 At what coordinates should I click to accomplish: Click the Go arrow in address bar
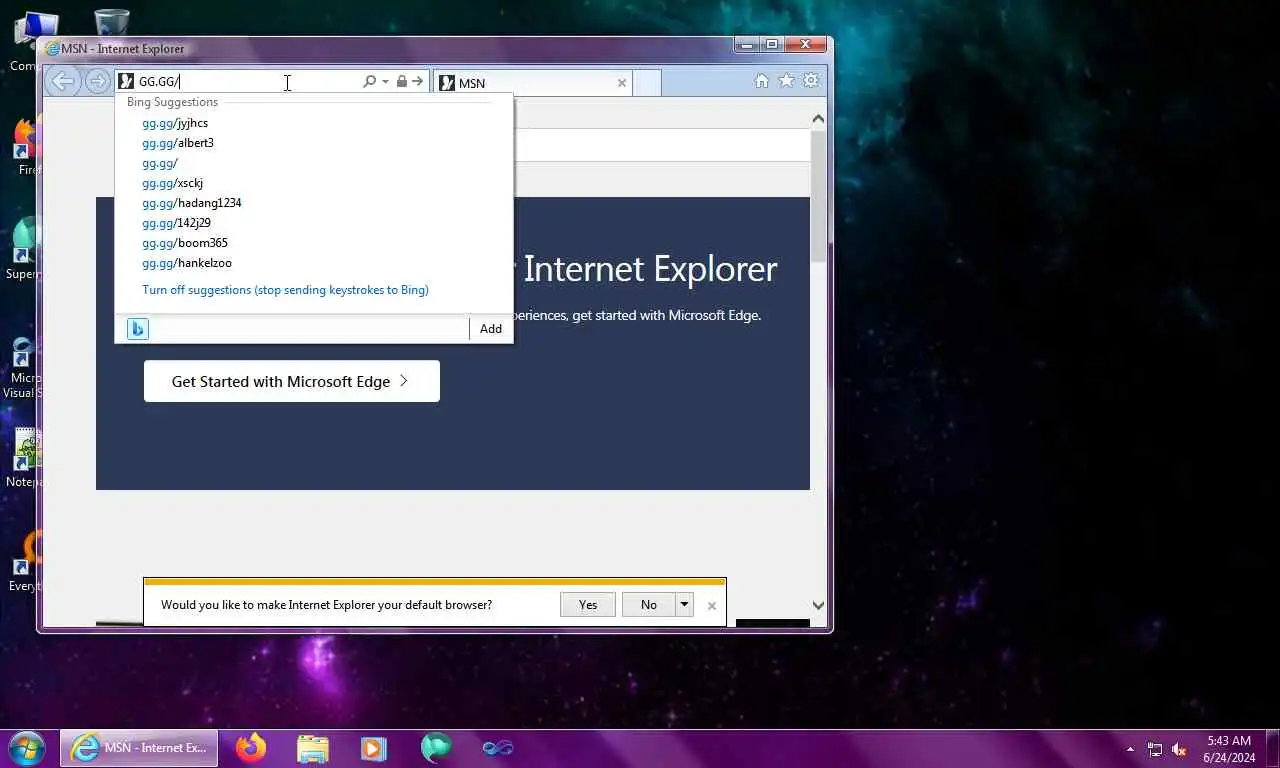[x=417, y=82]
